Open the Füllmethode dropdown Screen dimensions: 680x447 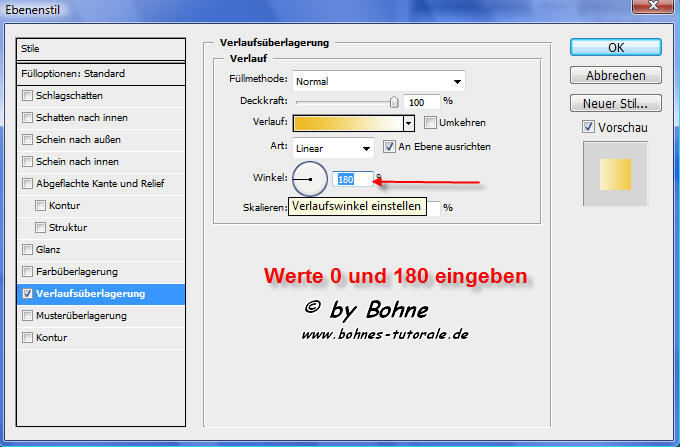tap(379, 81)
